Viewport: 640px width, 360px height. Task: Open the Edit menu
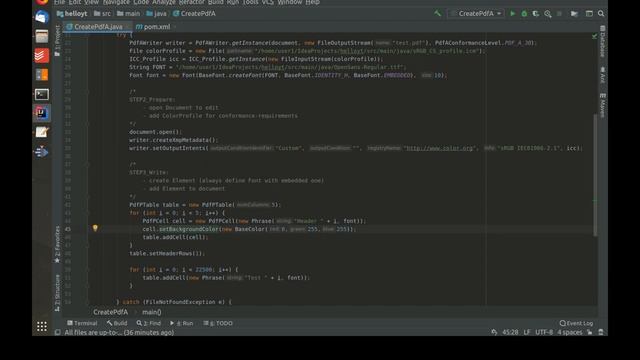(x=75, y=2)
